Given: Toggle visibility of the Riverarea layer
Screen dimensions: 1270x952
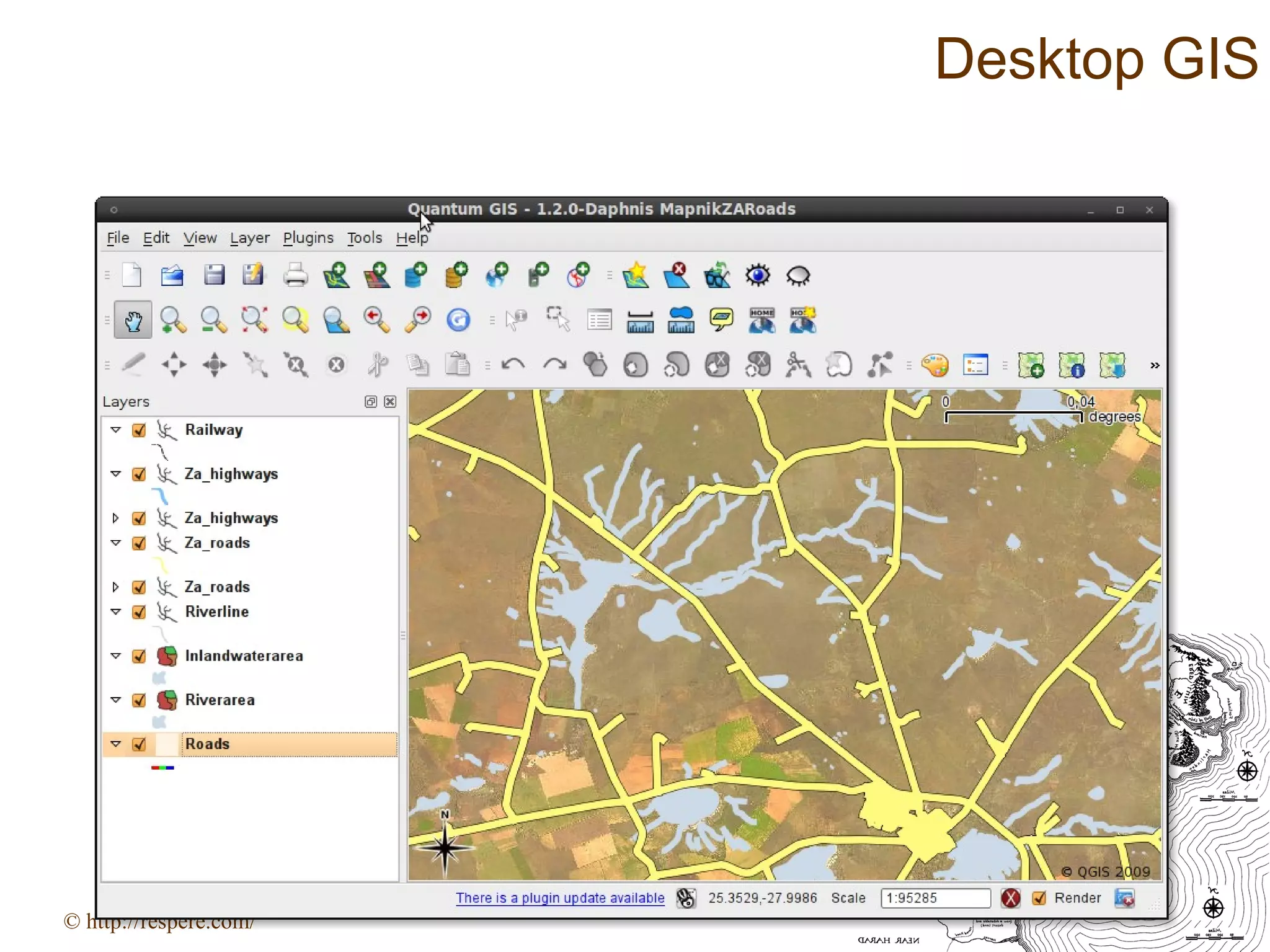Looking at the screenshot, I should coord(139,700).
